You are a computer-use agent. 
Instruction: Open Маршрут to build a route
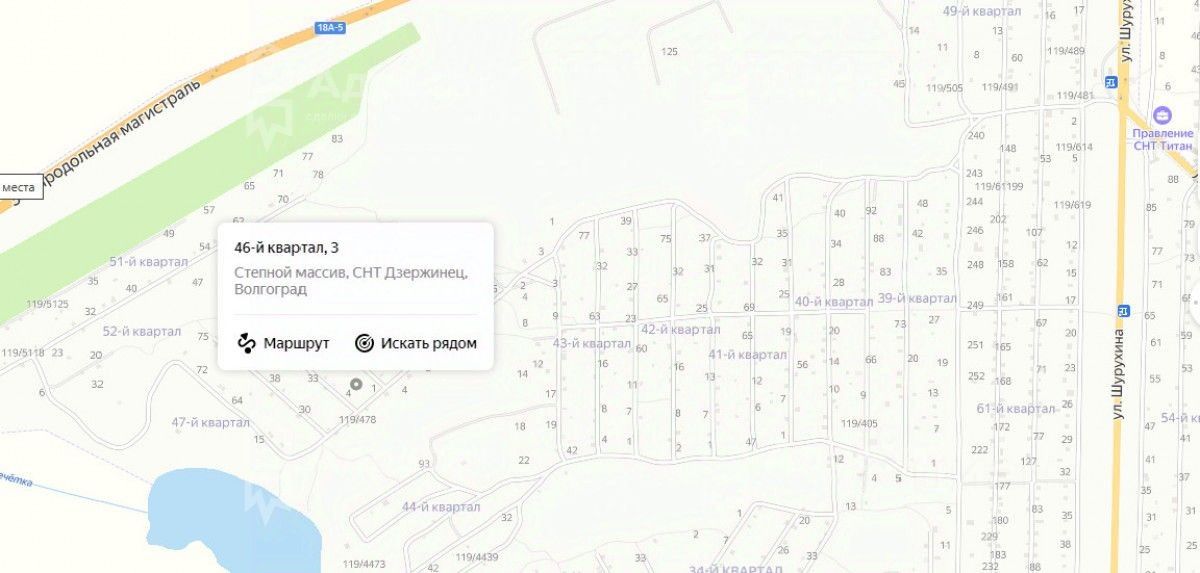[x=284, y=344]
